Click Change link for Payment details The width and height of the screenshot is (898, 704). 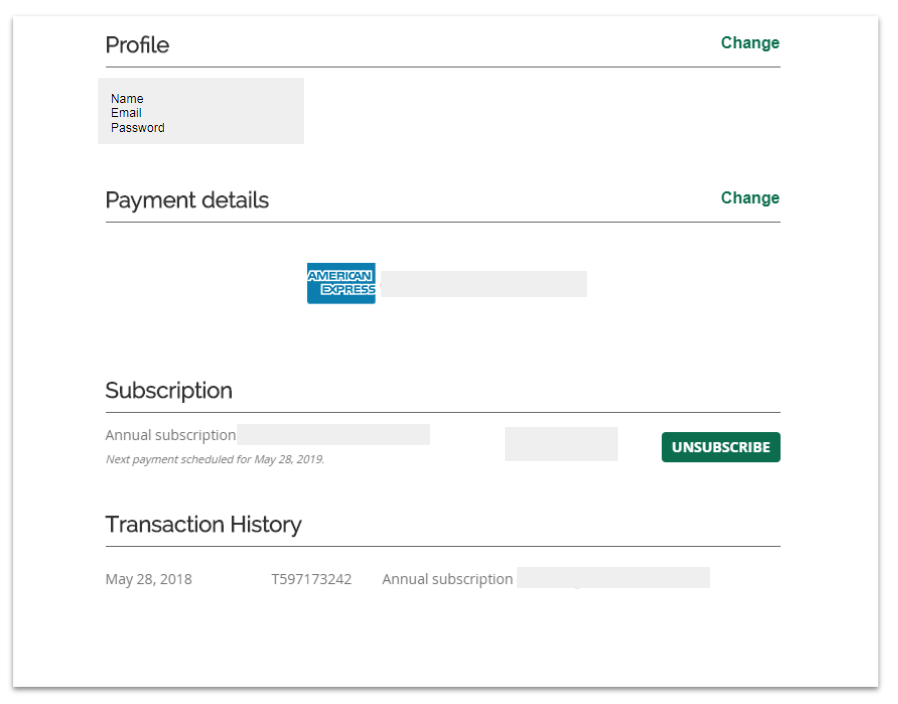tap(750, 198)
